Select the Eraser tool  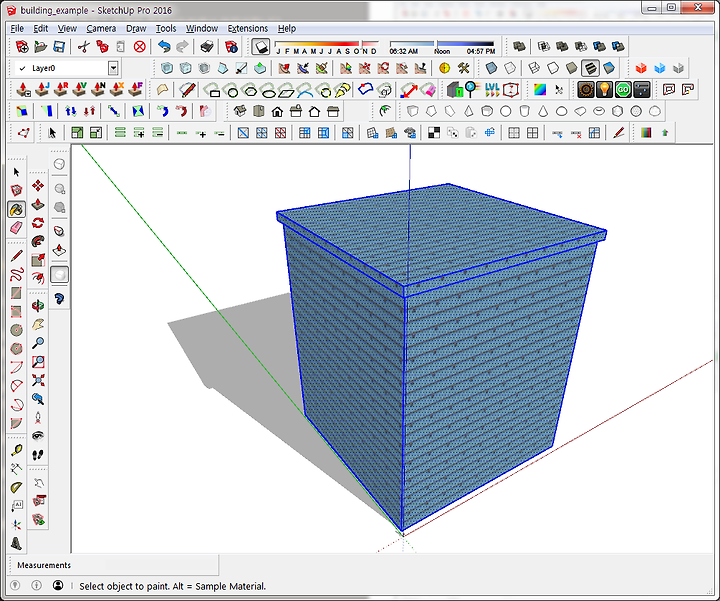point(17,228)
